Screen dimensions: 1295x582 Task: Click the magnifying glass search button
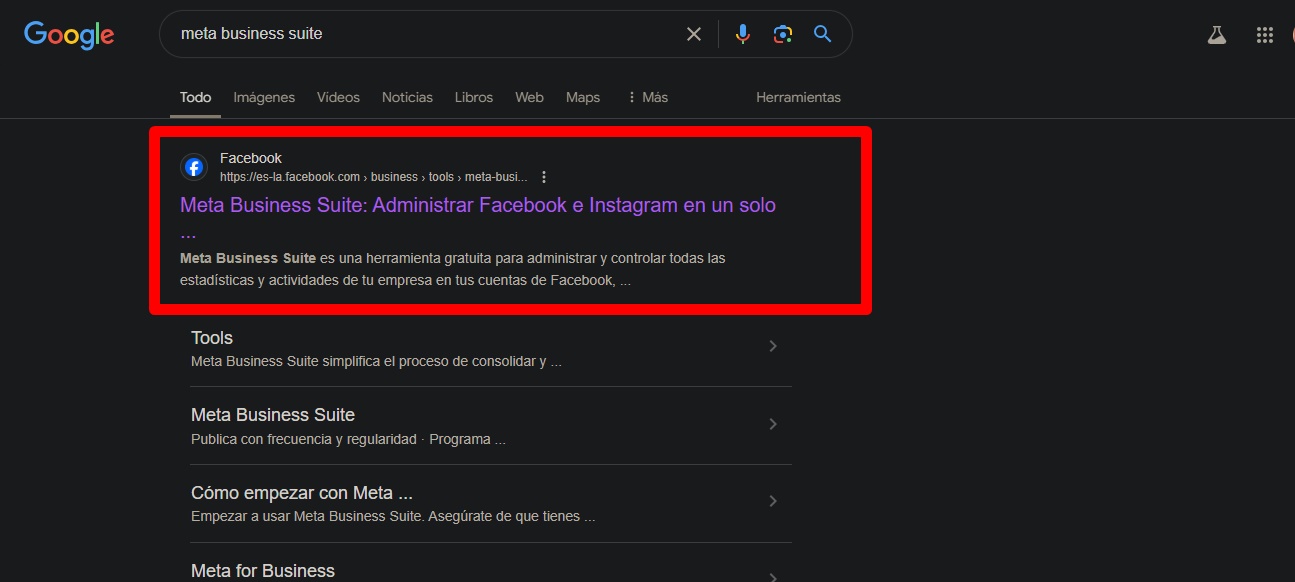point(823,34)
